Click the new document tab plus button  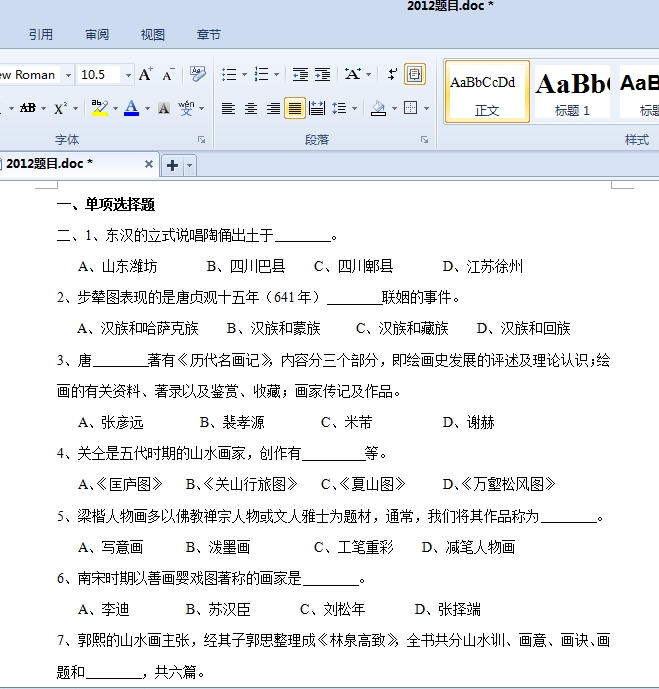click(172, 165)
